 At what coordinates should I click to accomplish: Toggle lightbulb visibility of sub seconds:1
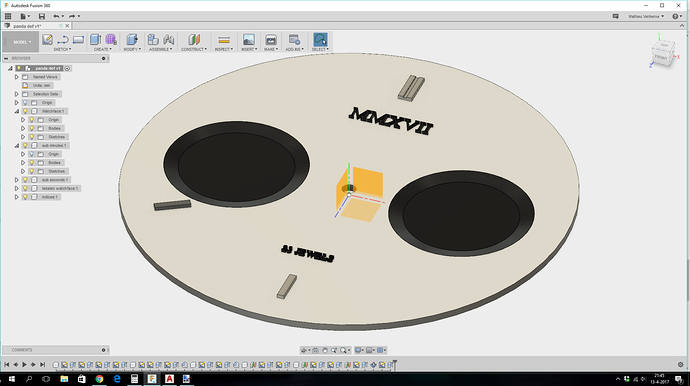tap(25, 180)
